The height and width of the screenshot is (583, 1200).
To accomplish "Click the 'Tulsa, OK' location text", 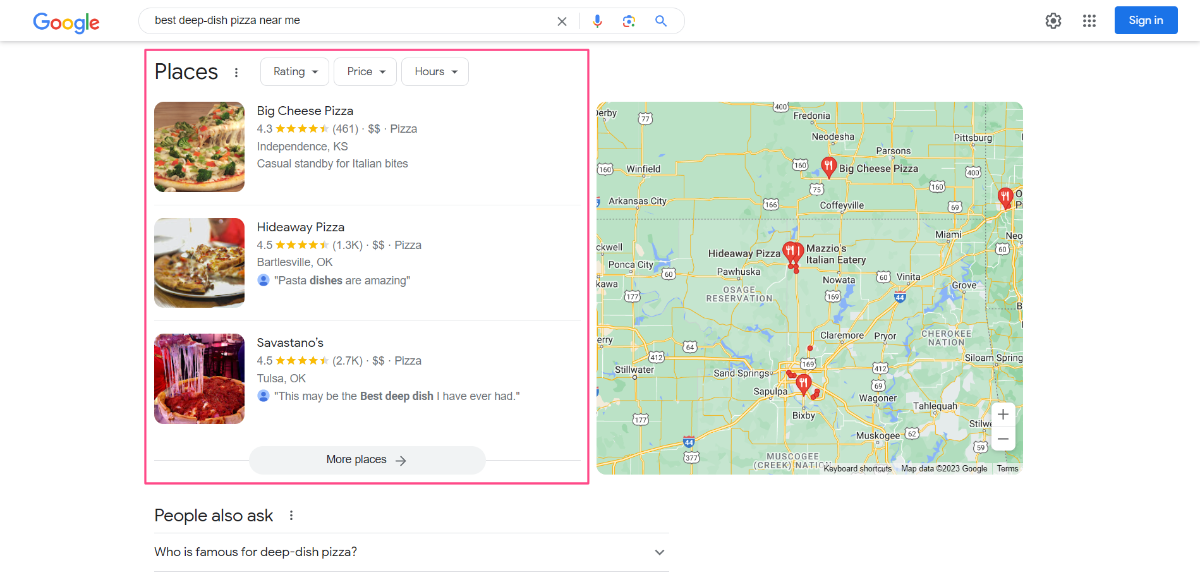I will (282, 379).
